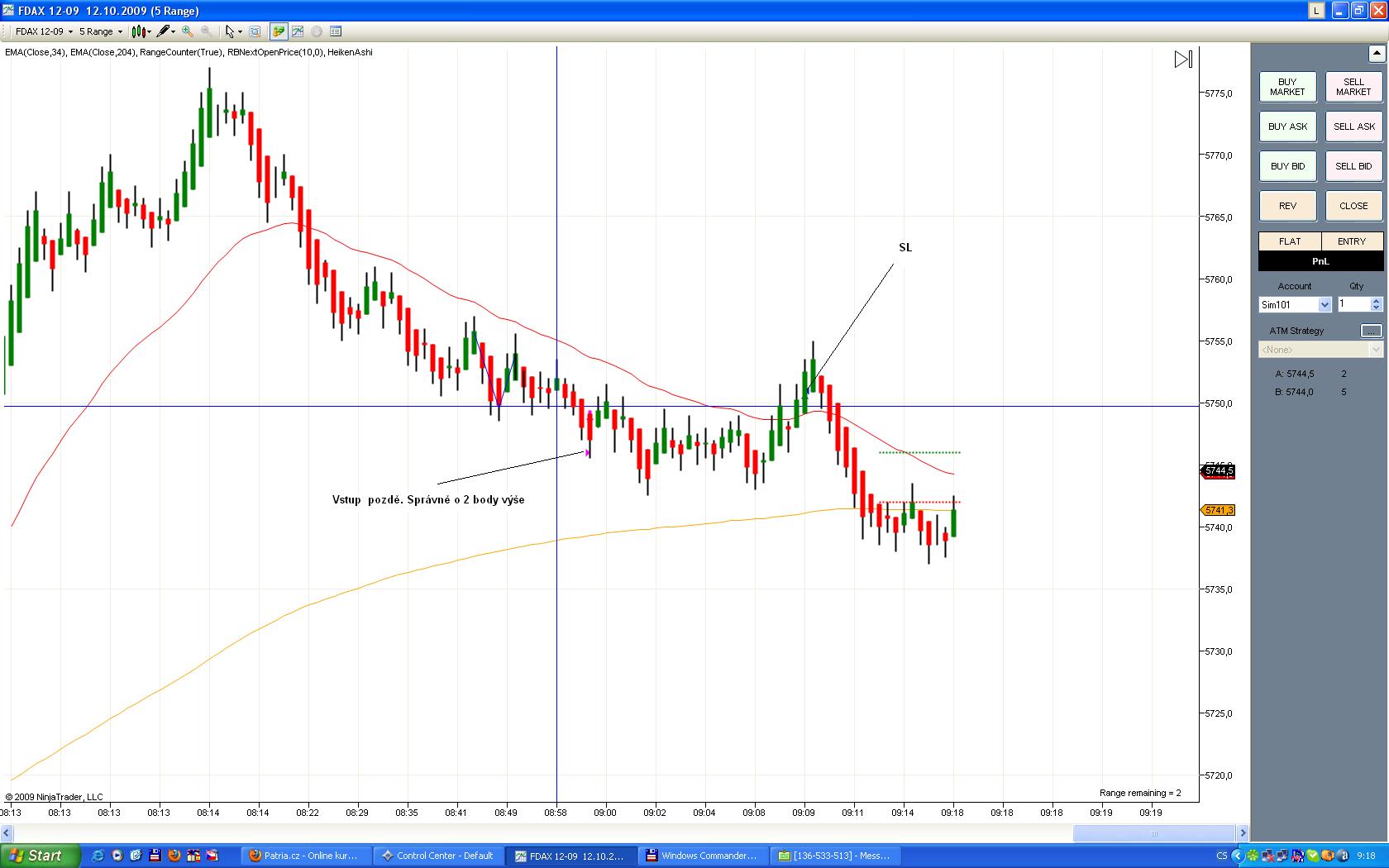The height and width of the screenshot is (868, 1389).
Task: Launch Internet Explorer from quick launch
Action: click(x=98, y=856)
